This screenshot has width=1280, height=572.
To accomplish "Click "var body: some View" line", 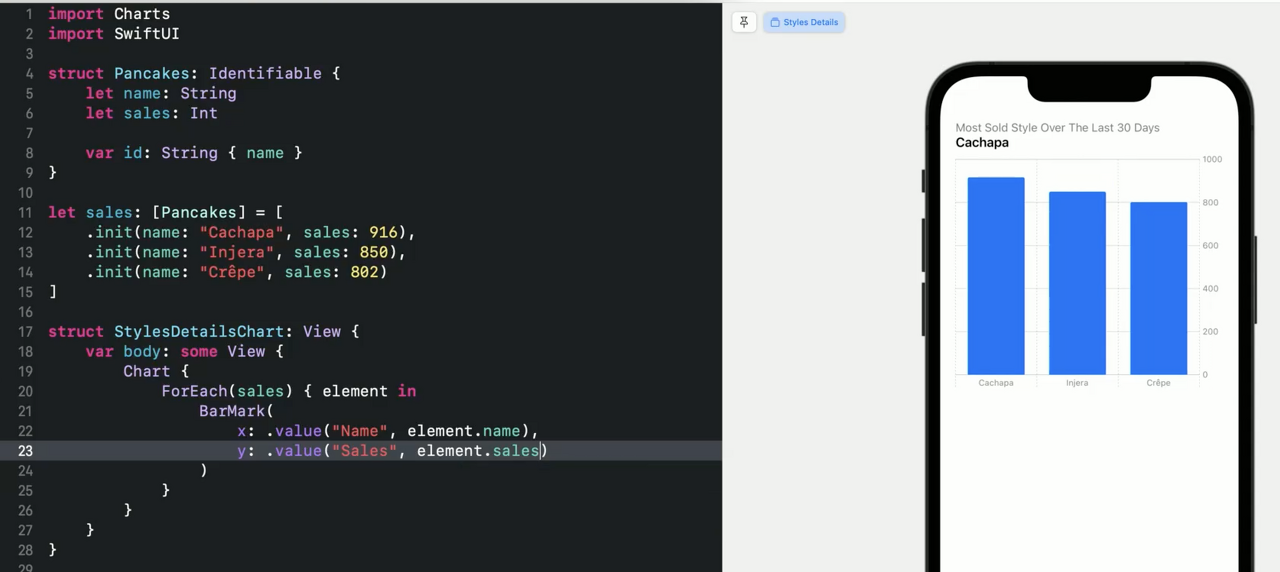I will click(185, 352).
